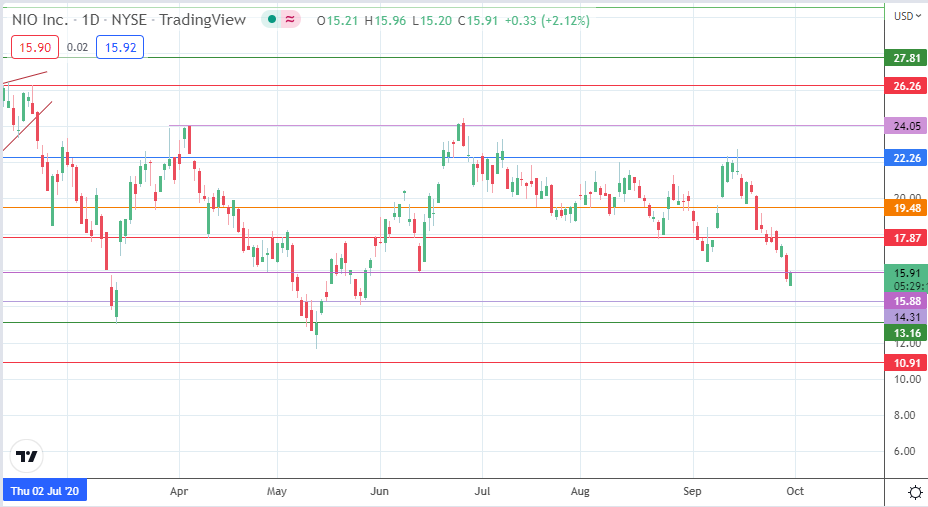Image resolution: width=928 pixels, height=507 pixels.
Task: Click the 10.00 price scale label
Action: tap(907, 379)
